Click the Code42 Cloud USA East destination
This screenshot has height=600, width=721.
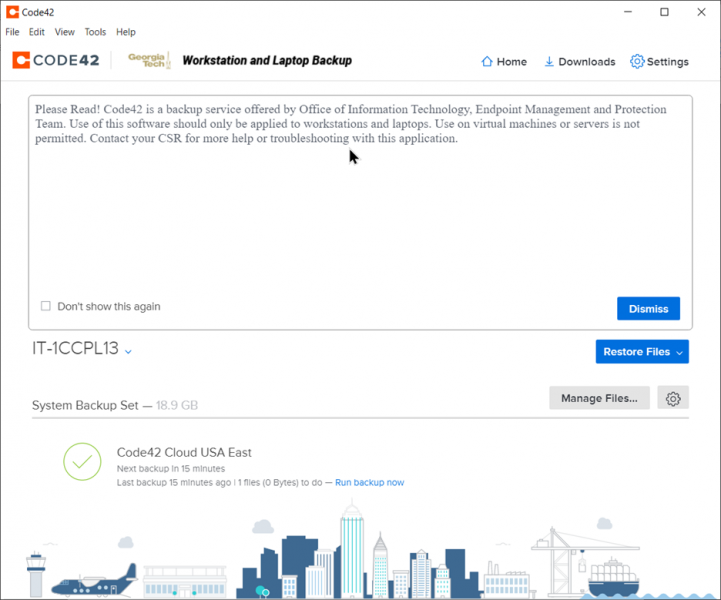pos(184,452)
